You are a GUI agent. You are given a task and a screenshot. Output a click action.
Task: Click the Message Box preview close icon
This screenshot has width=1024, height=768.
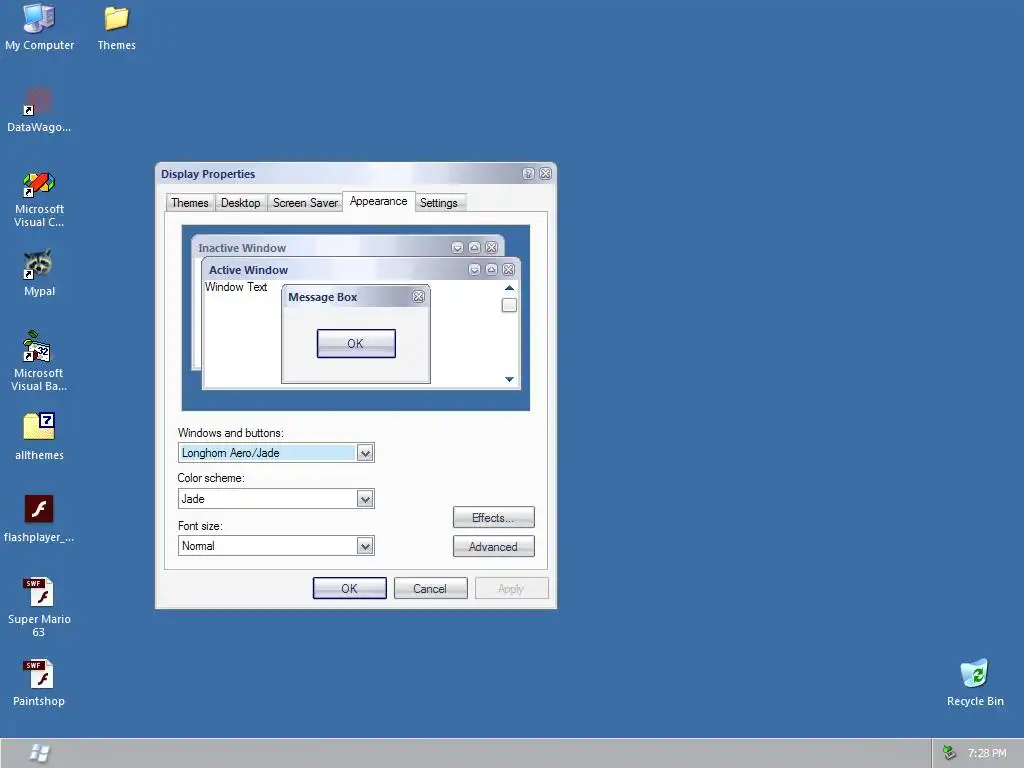coord(419,296)
